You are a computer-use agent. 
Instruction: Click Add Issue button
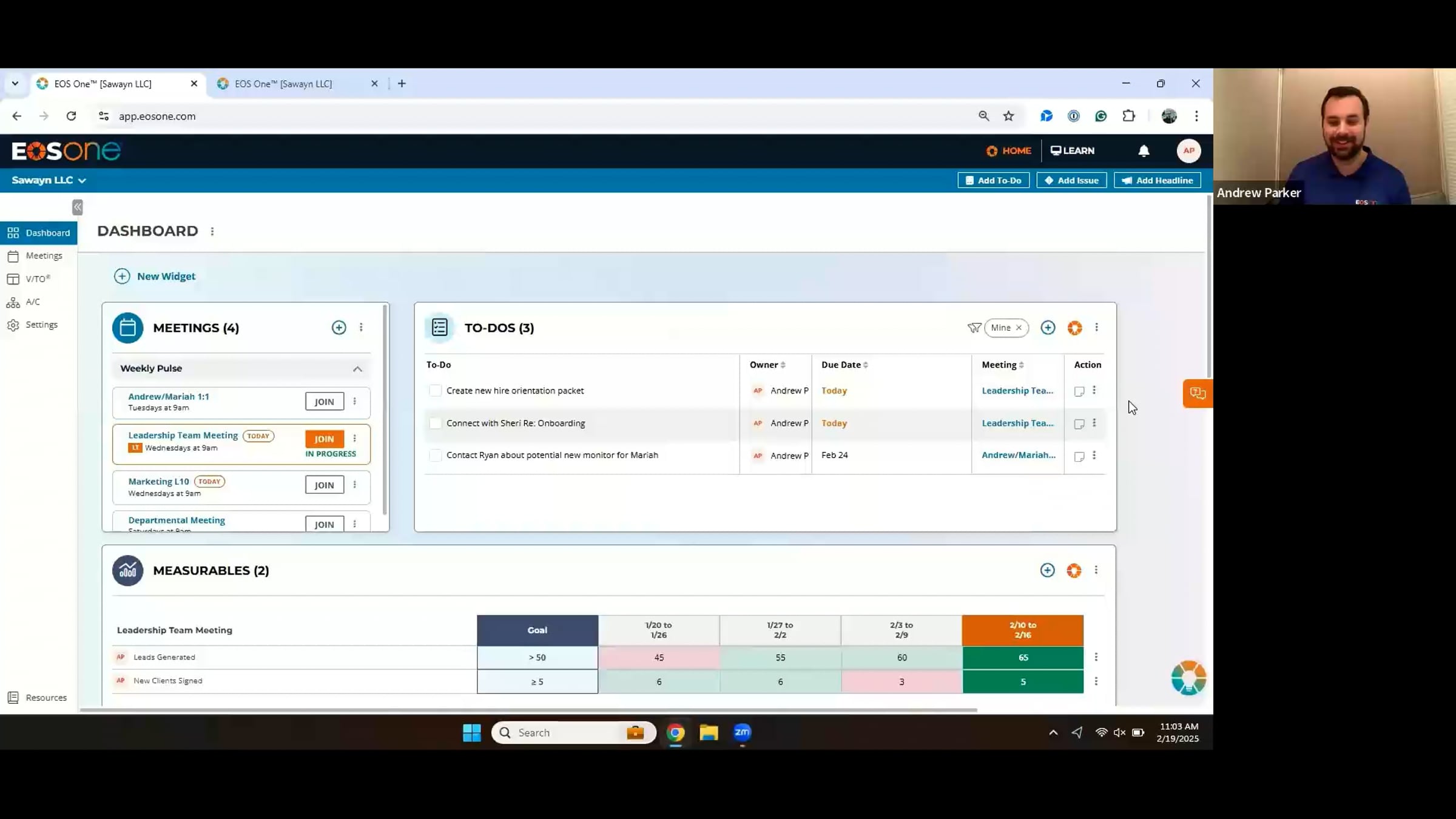point(1071,181)
